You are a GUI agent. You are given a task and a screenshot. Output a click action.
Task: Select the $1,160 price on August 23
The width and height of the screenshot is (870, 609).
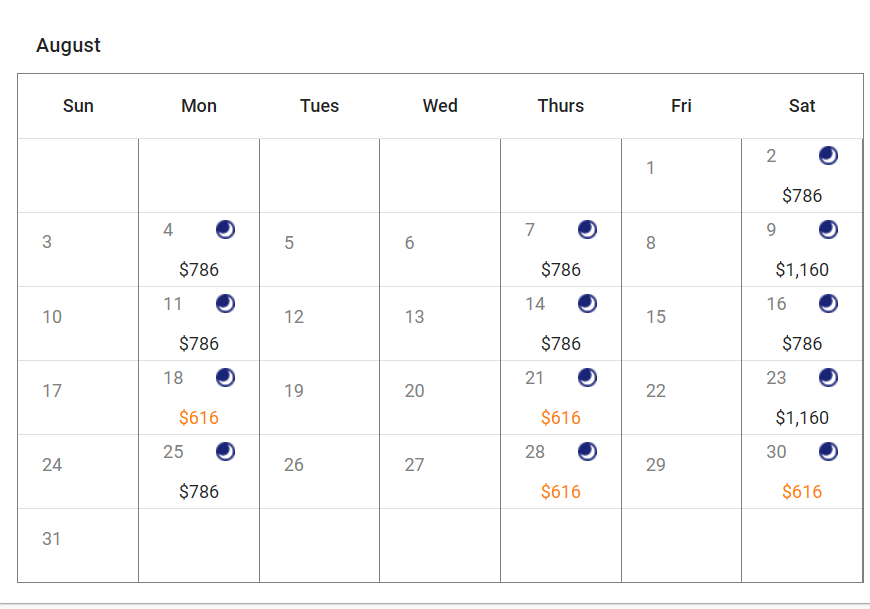[802, 418]
